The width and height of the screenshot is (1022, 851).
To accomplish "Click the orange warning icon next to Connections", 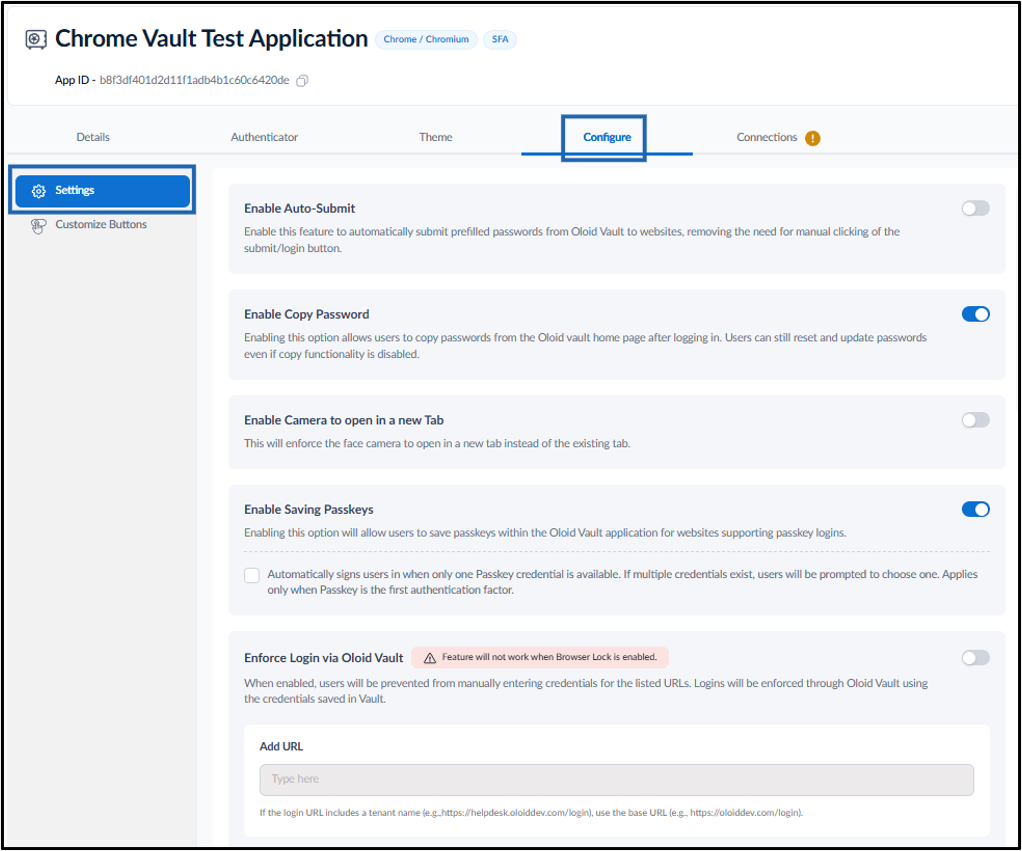I will pyautogui.click(x=813, y=138).
